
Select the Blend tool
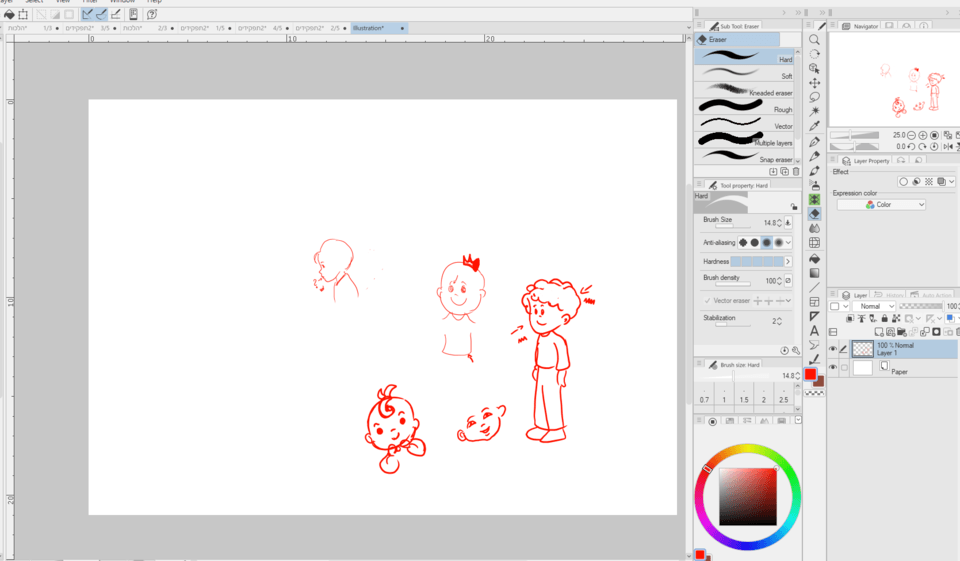(814, 228)
